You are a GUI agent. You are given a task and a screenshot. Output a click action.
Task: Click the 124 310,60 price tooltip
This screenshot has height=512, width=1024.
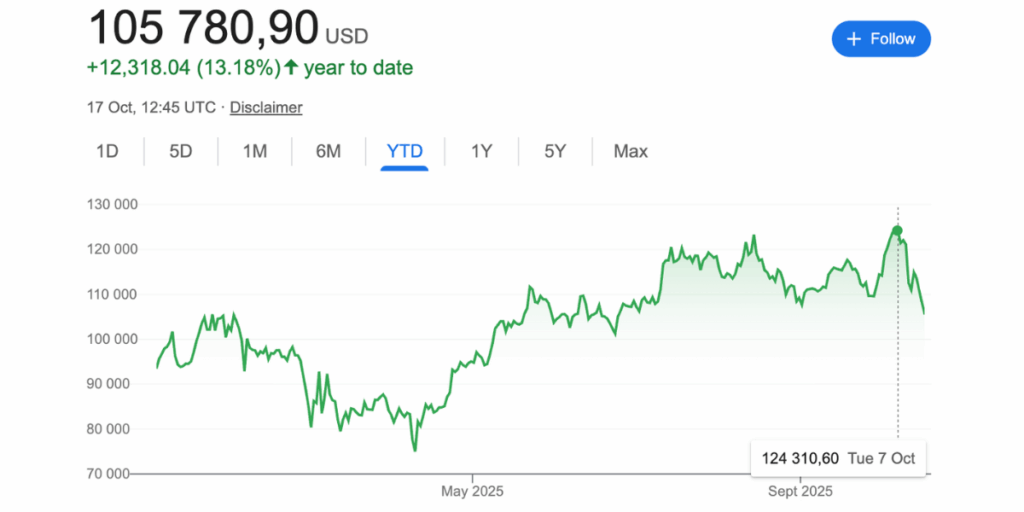[x=838, y=459]
